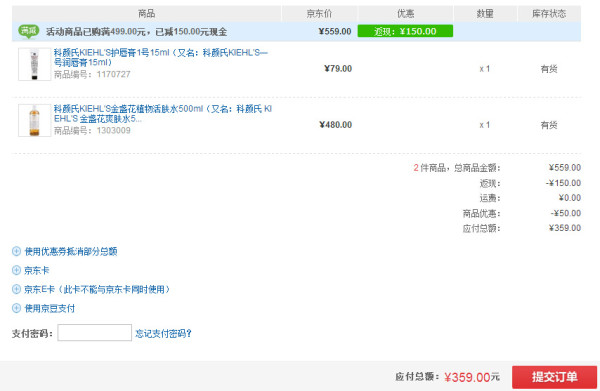Open the 使用优惠券抵消部分总额 link
Image resolution: width=600 pixels, height=391 pixels.
(x=71, y=251)
